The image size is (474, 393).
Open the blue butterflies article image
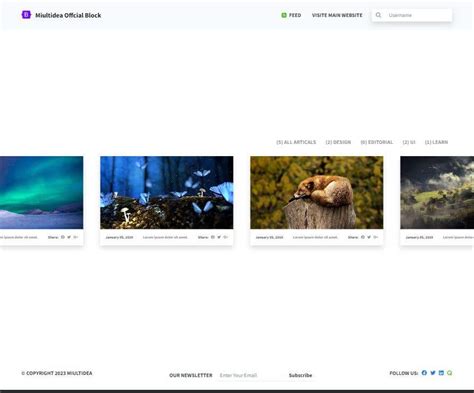pos(167,192)
